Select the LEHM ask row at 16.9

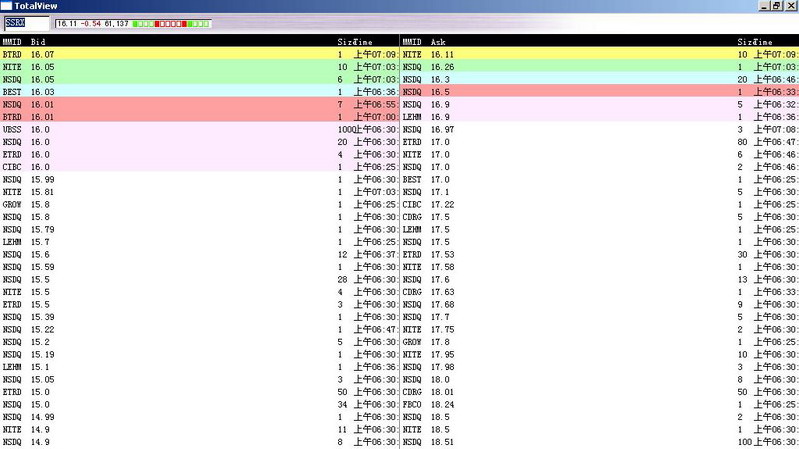point(600,117)
